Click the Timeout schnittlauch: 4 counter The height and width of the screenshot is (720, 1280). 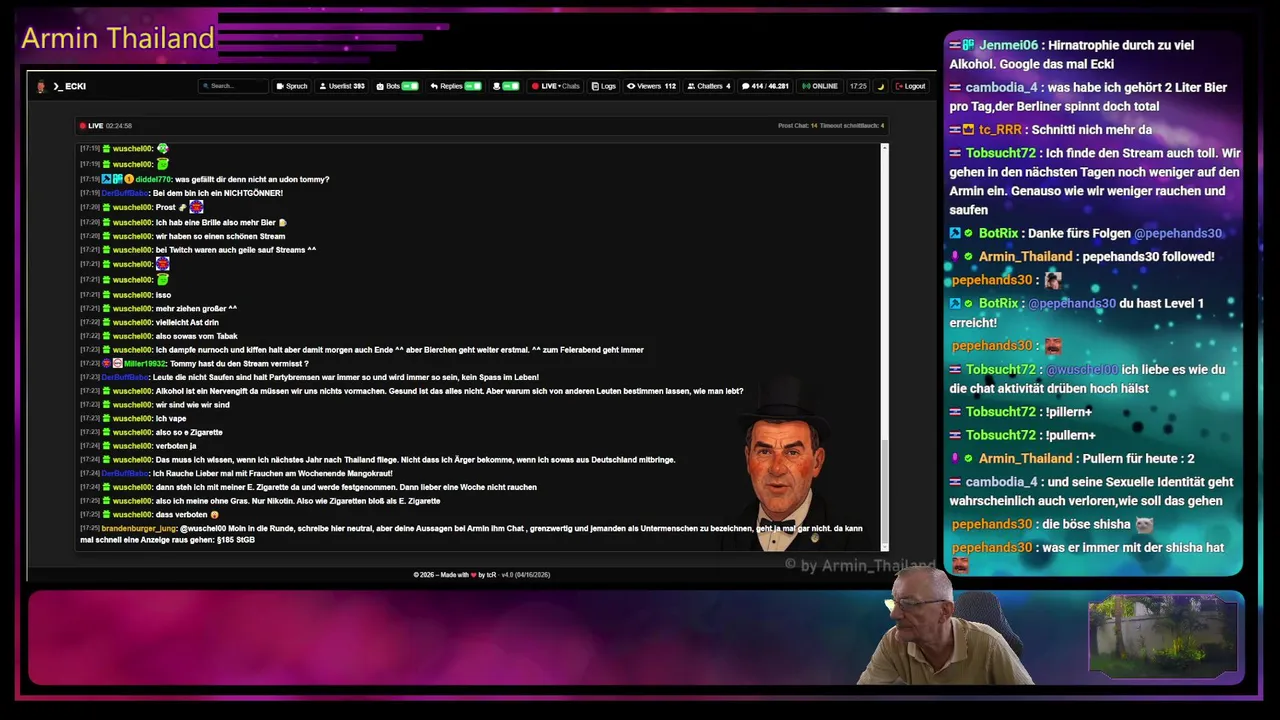click(852, 126)
